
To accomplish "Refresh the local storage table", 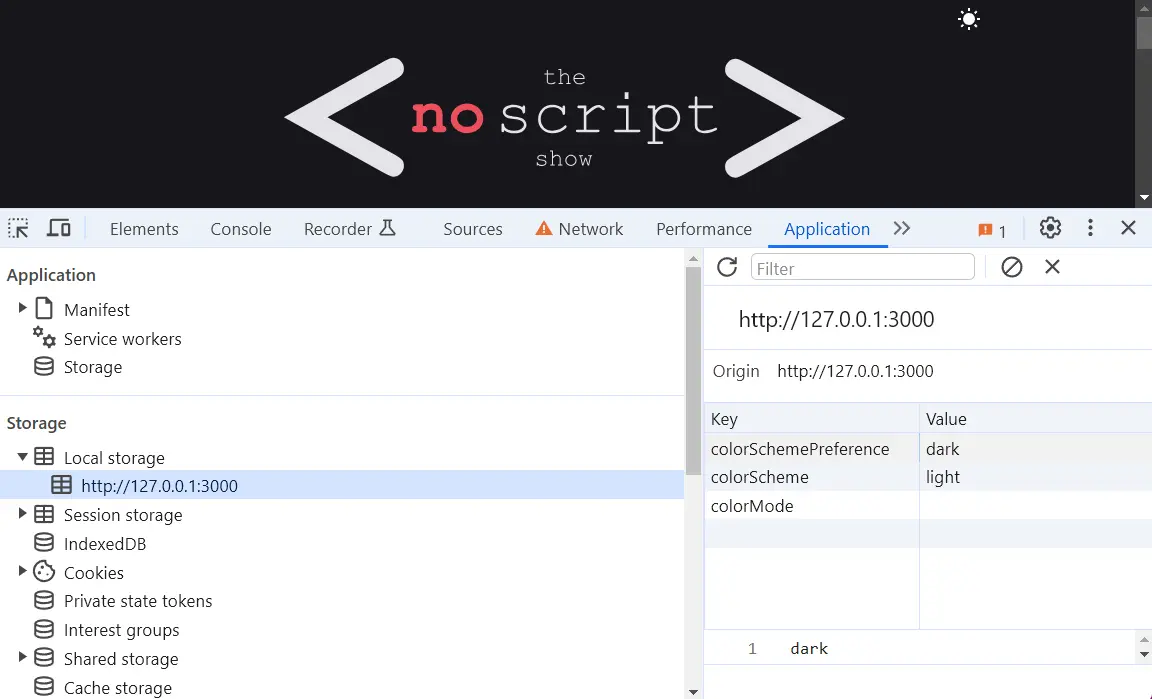I will pyautogui.click(x=727, y=267).
